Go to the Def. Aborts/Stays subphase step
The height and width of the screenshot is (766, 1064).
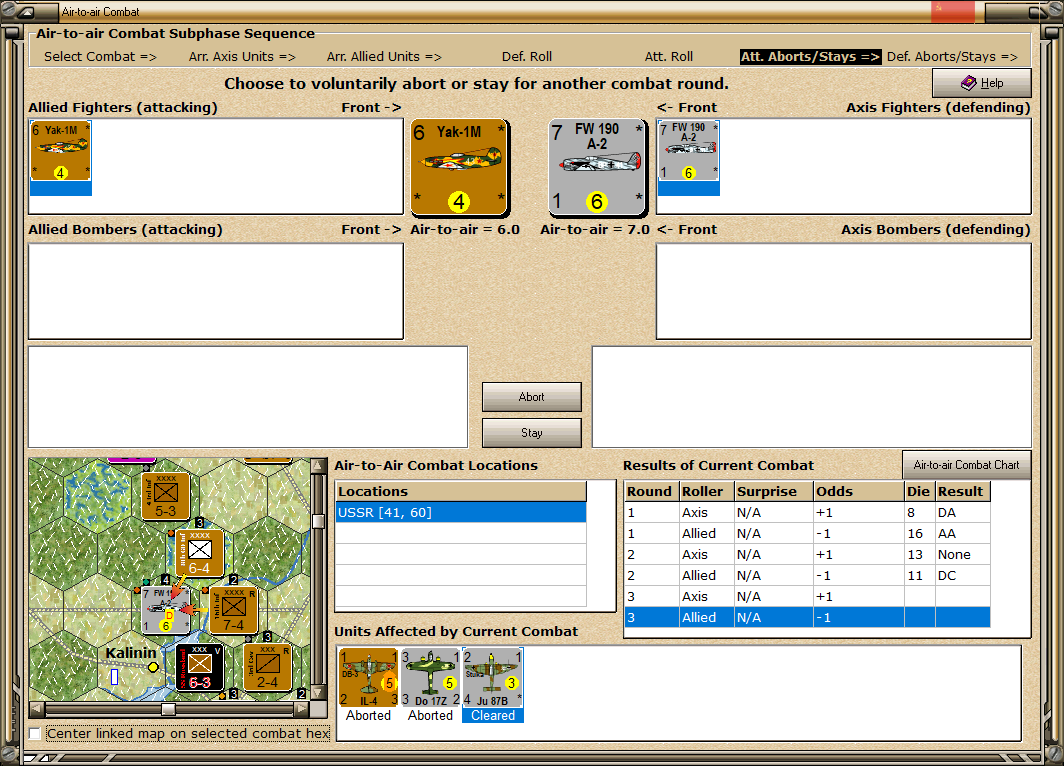952,56
